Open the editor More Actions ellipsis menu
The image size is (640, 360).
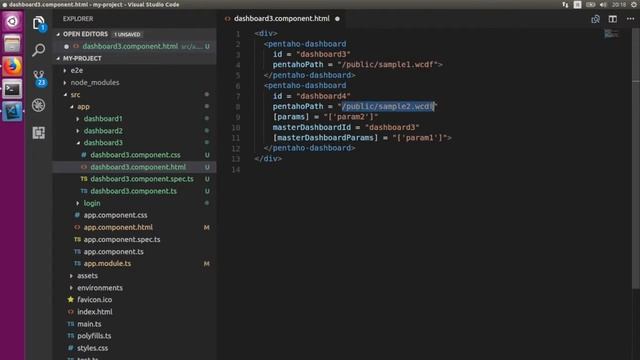630,19
